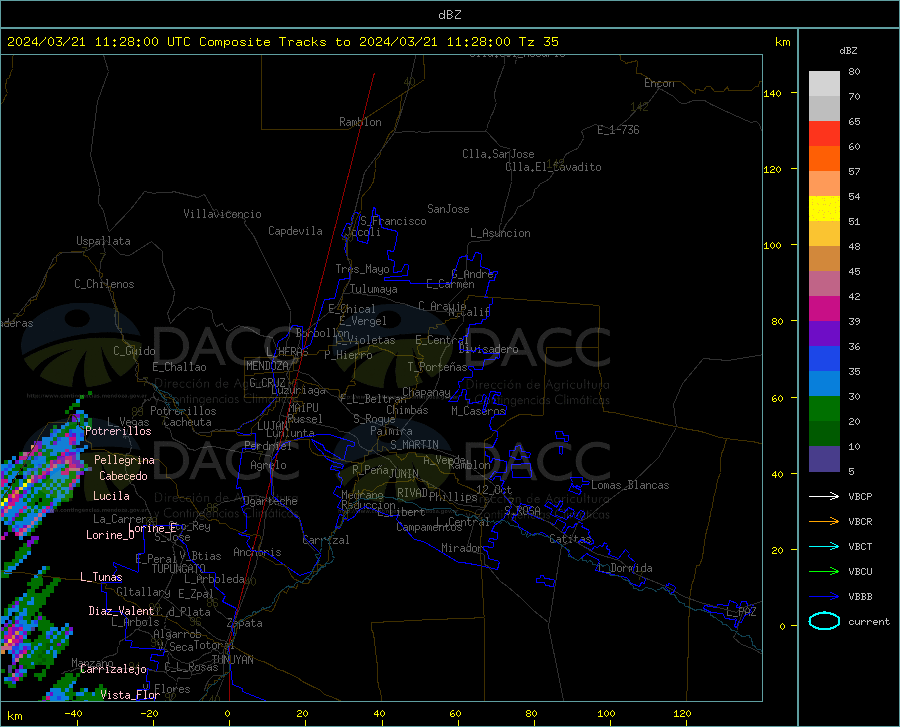Click the white VBCP arrow in legend

pos(824,496)
